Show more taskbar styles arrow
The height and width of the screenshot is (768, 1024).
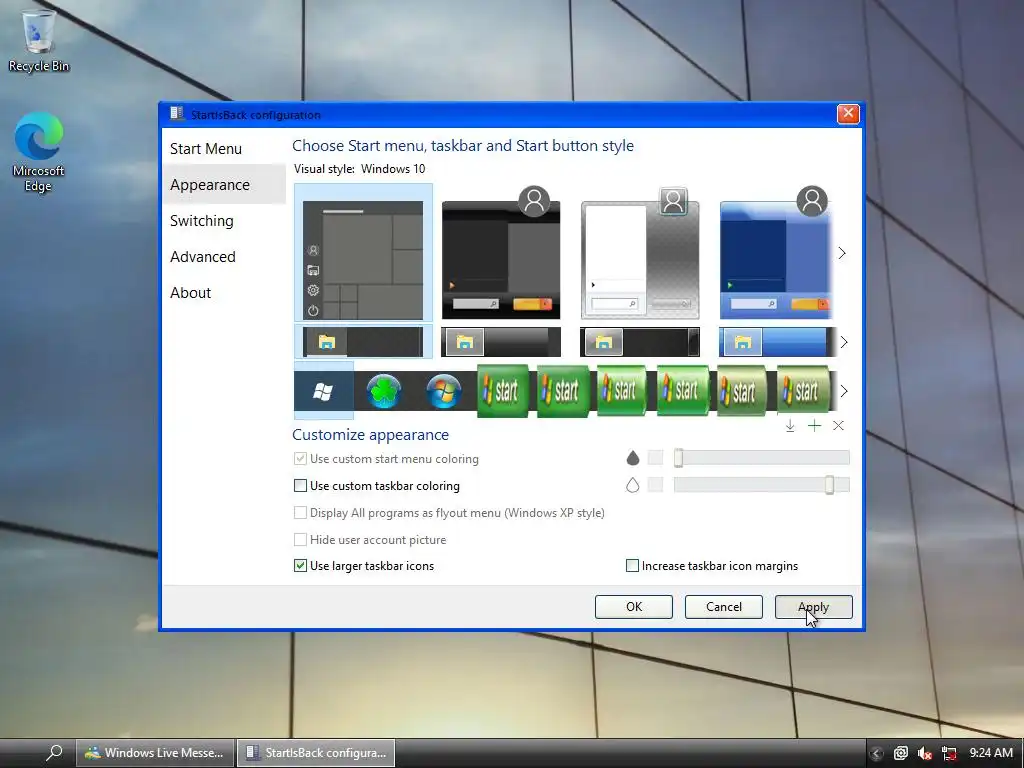click(x=844, y=342)
